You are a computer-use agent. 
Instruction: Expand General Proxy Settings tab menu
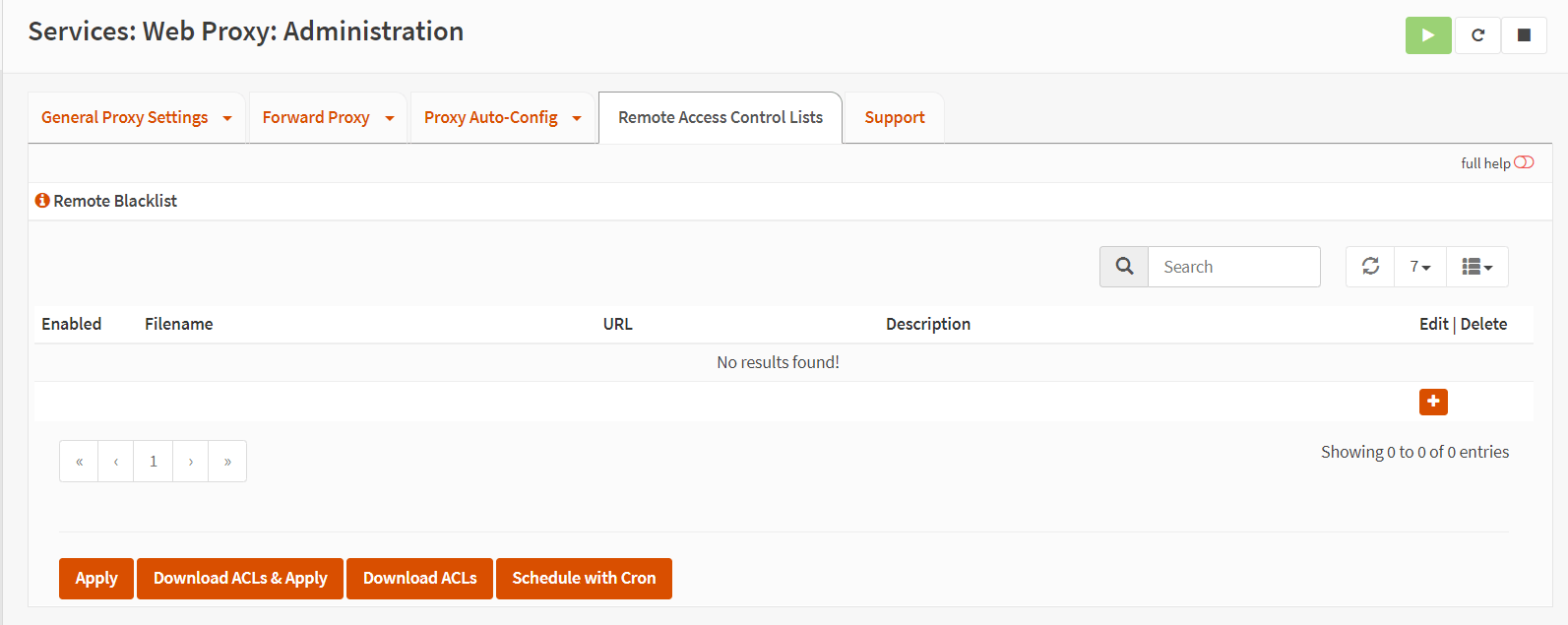[x=227, y=118]
